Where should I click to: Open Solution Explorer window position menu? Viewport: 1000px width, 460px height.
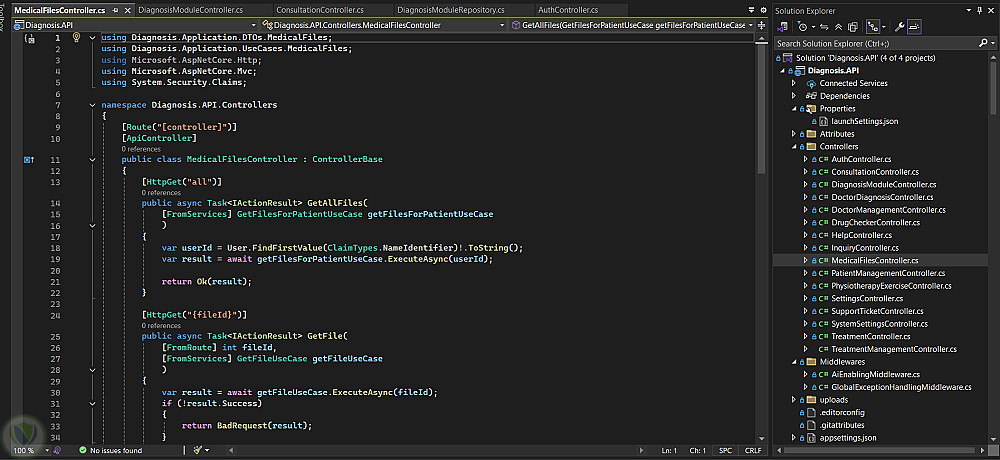click(969, 10)
